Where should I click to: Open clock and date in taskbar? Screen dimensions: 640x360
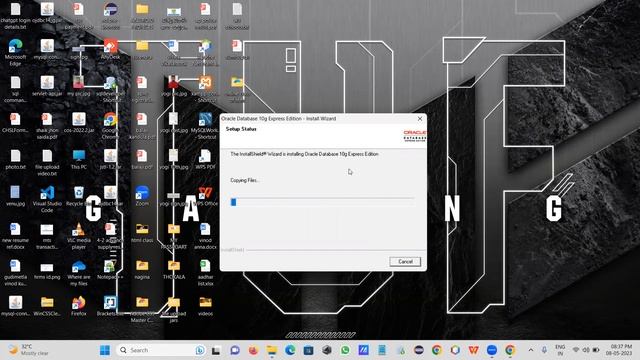[620, 350]
